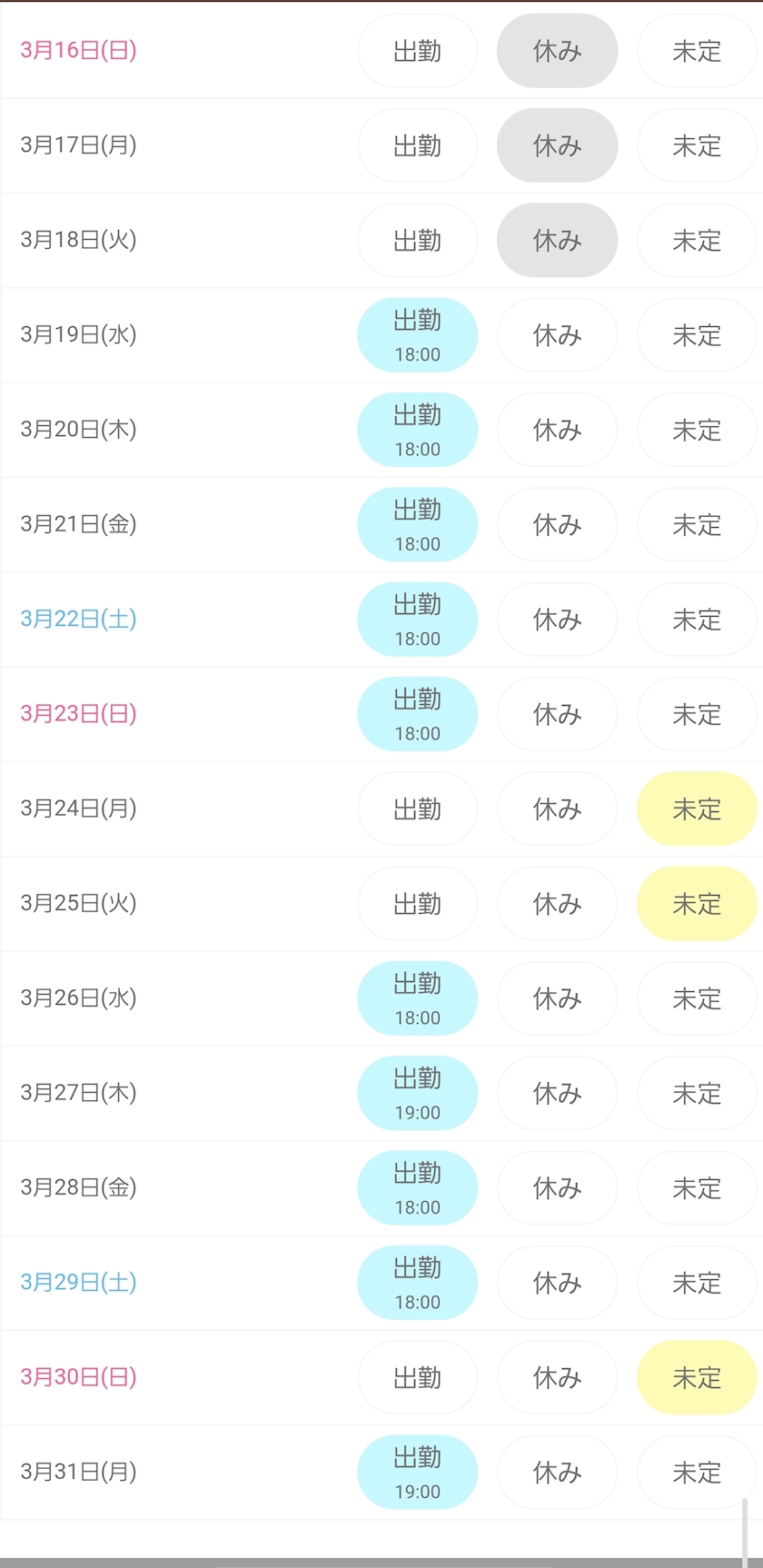Screen dimensions: 763x1568
Task: Select 出勤 for 3月24日(月)
Action: click(417, 809)
